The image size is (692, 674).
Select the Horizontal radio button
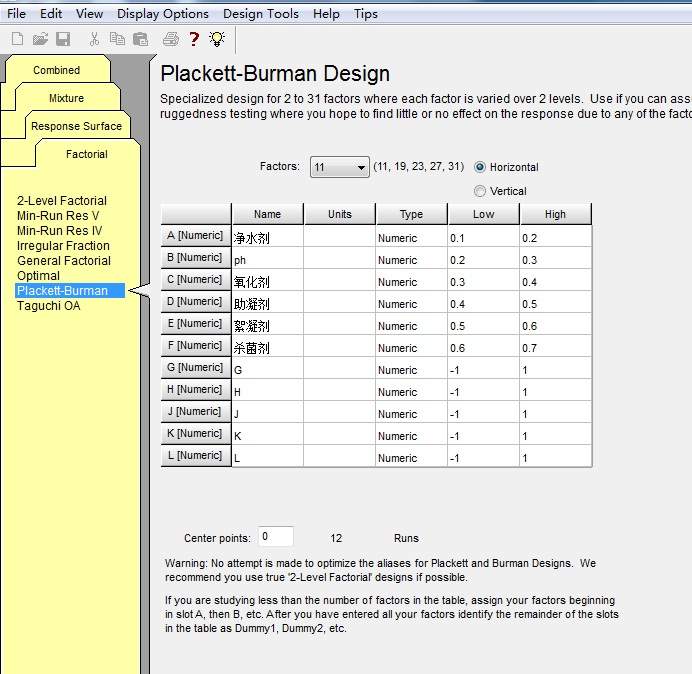pos(481,167)
